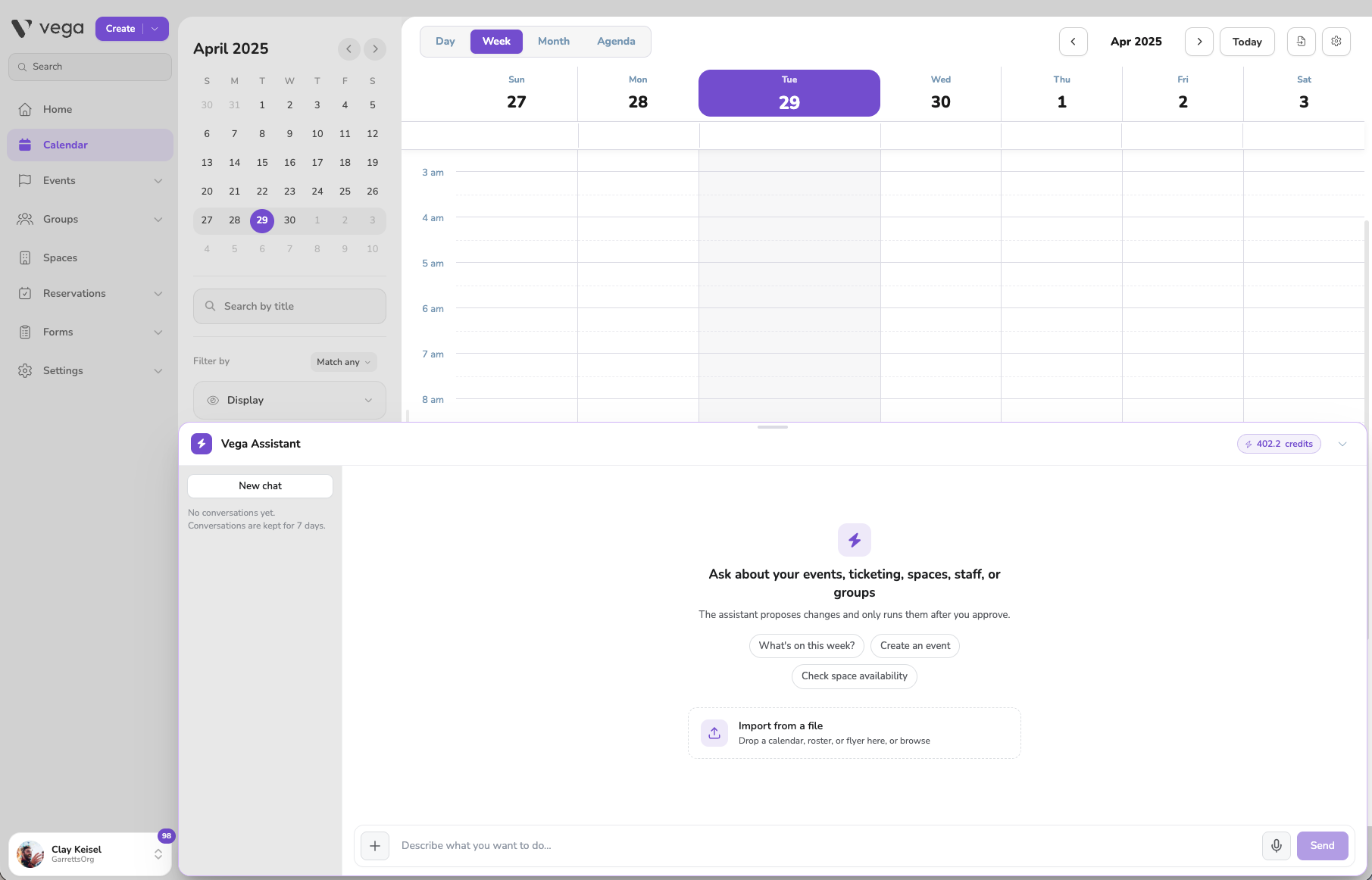The width and height of the screenshot is (1372, 880).
Task: Open calendar settings gear icon
Action: pos(1336,42)
